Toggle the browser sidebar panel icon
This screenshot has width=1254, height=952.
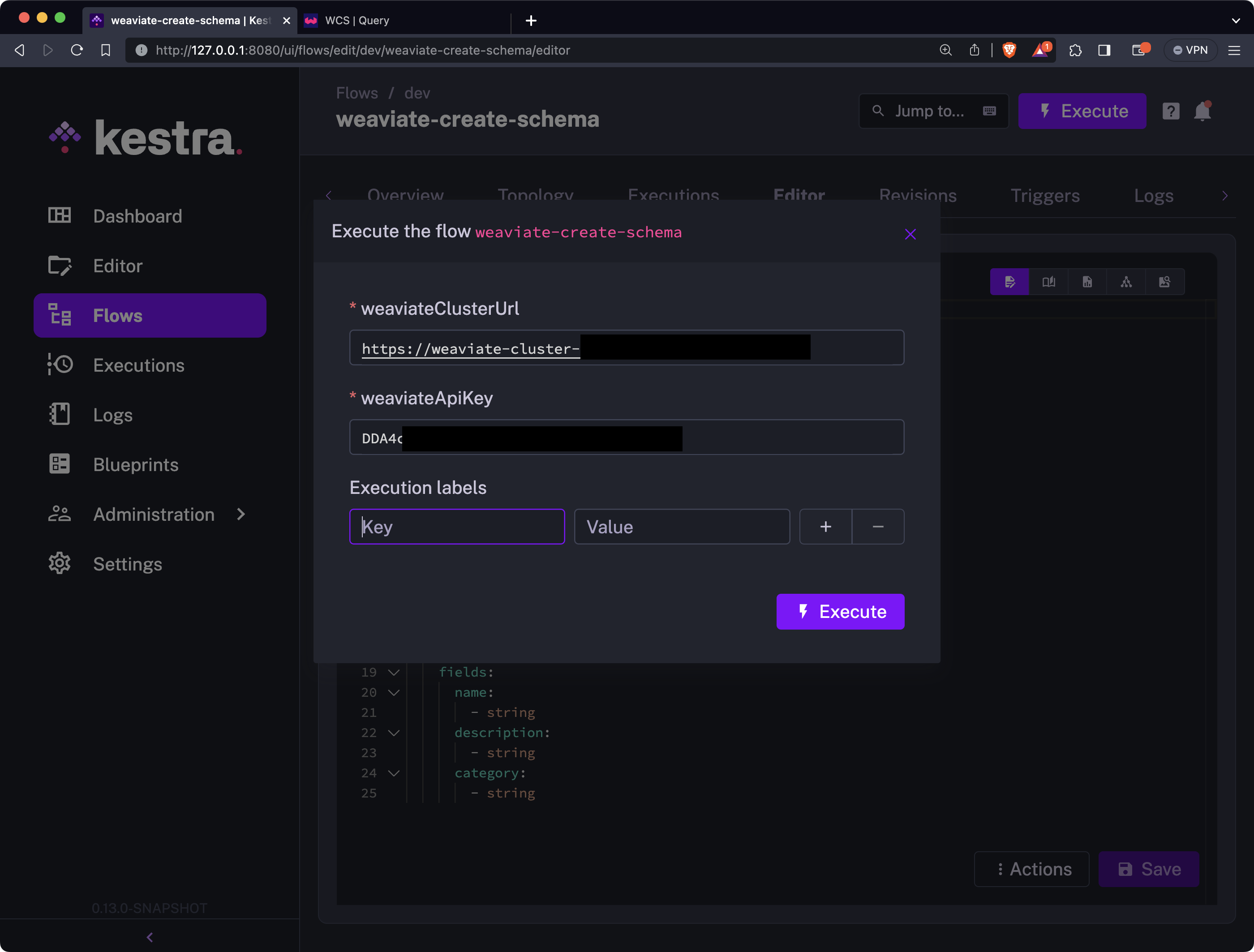coord(1104,51)
